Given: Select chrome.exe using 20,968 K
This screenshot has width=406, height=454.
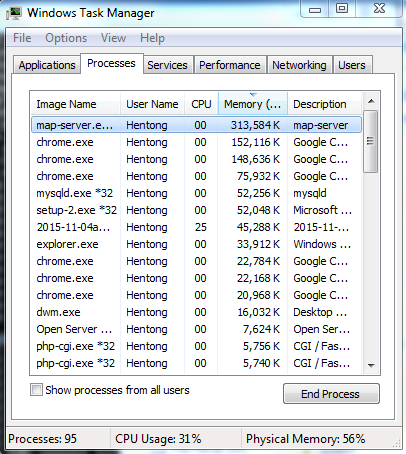Looking at the screenshot, I should tap(196, 295).
